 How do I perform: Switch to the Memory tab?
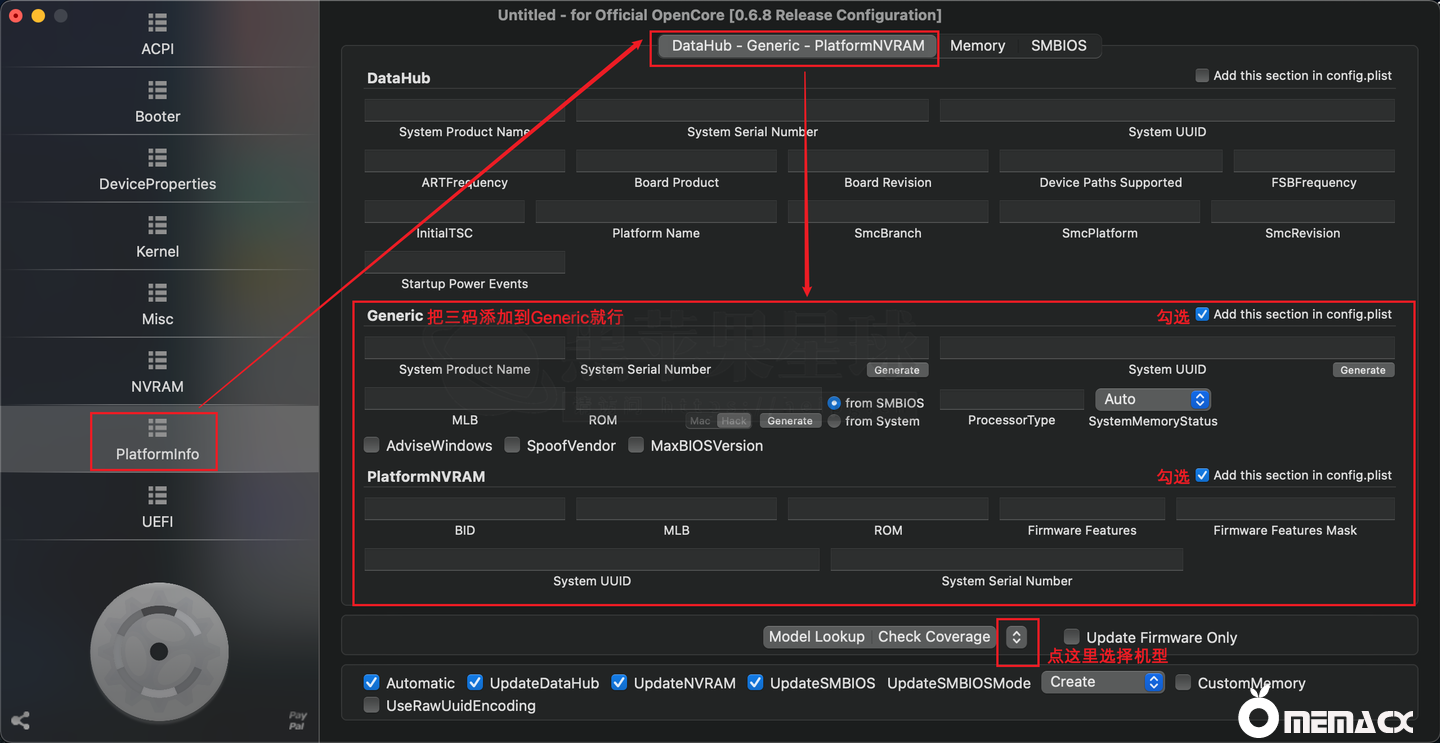coord(977,46)
